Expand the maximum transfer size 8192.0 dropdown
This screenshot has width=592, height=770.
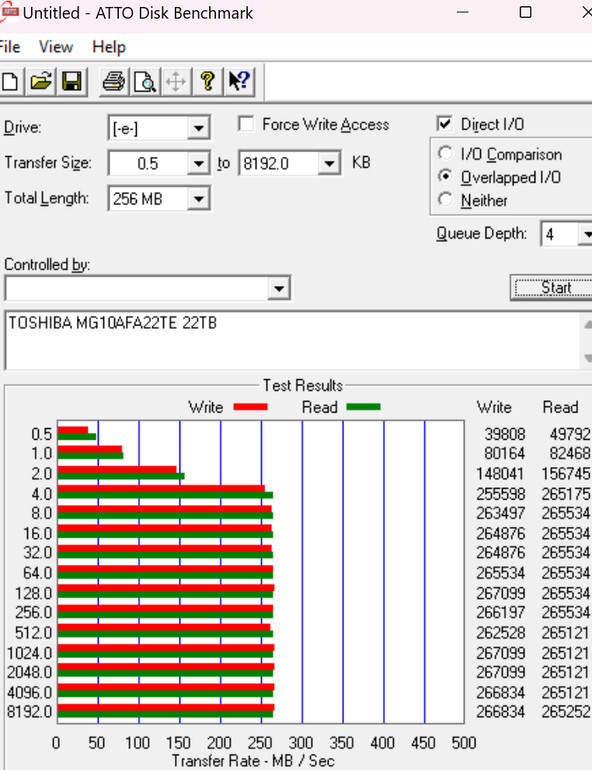[x=328, y=164]
